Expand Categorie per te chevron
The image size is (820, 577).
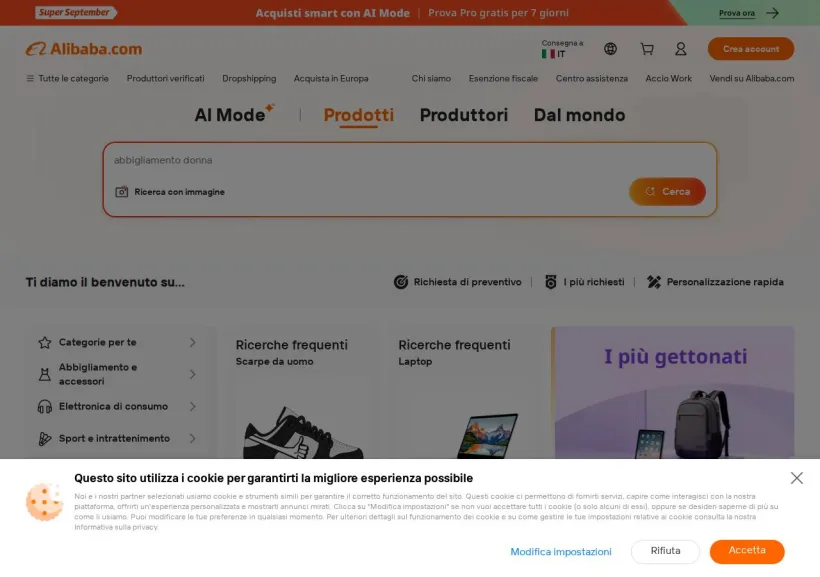(192, 343)
